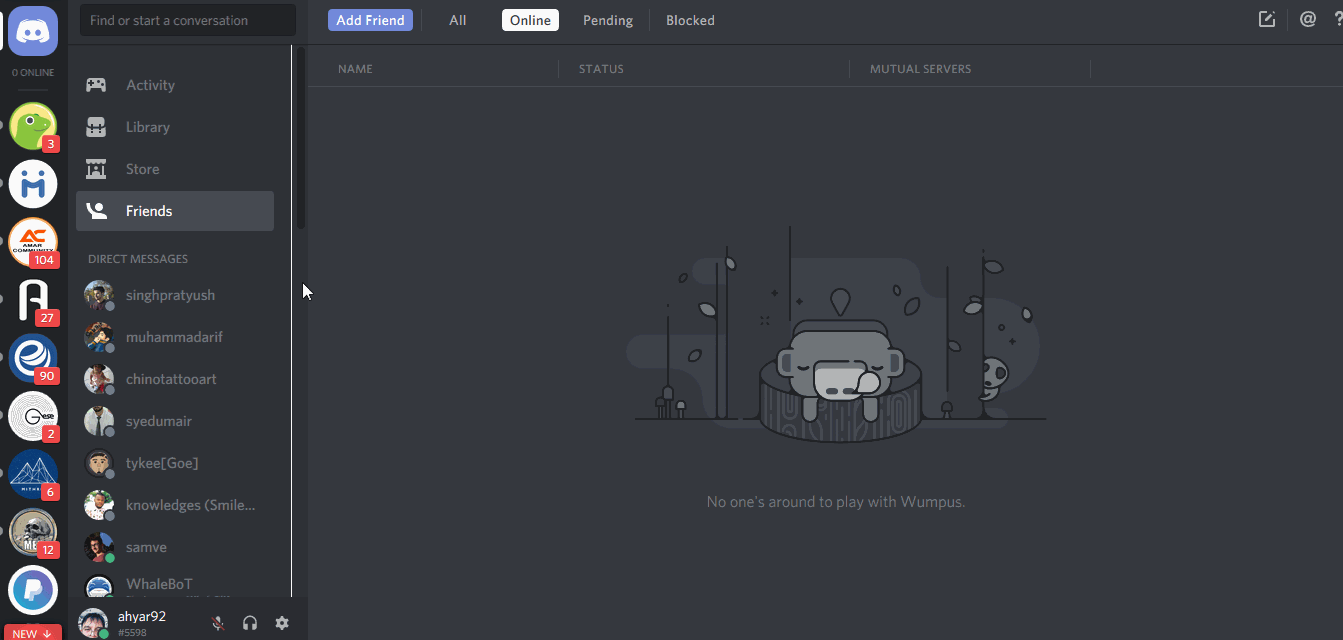Select the Friends section label
The image size is (1343, 640).
(x=149, y=211)
